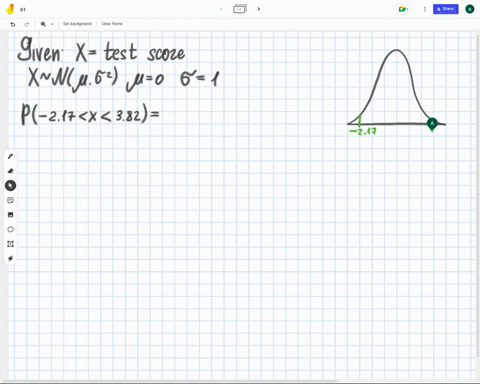Select the Pen drawing tool

[10, 156]
